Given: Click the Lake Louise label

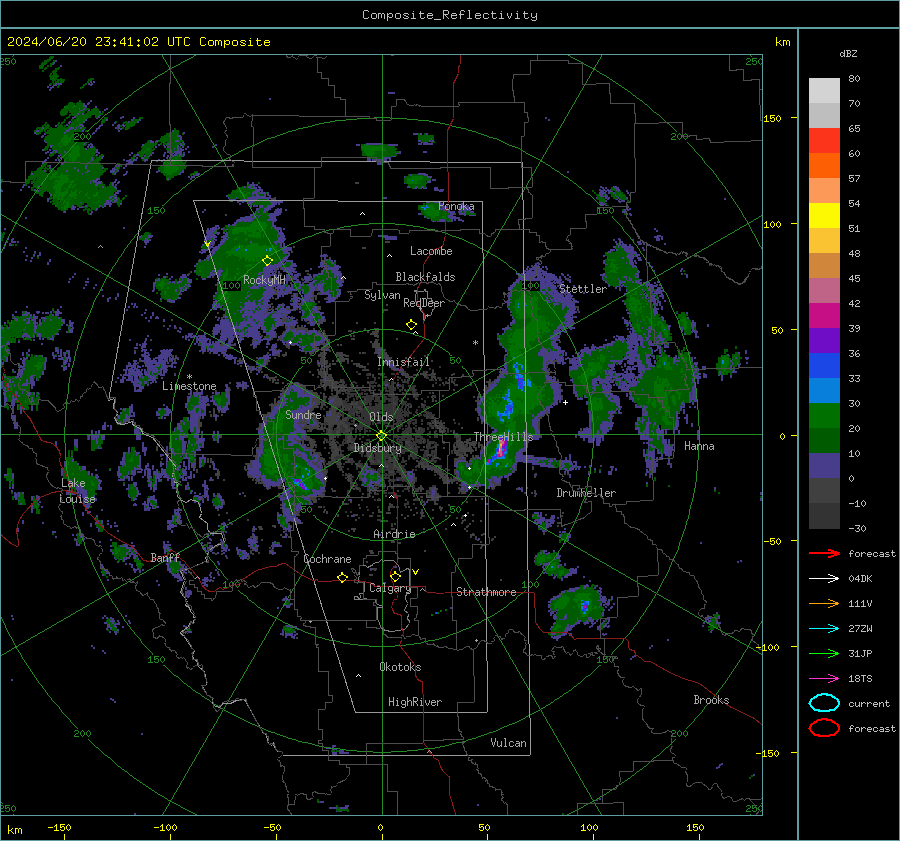Looking at the screenshot, I should (x=78, y=491).
